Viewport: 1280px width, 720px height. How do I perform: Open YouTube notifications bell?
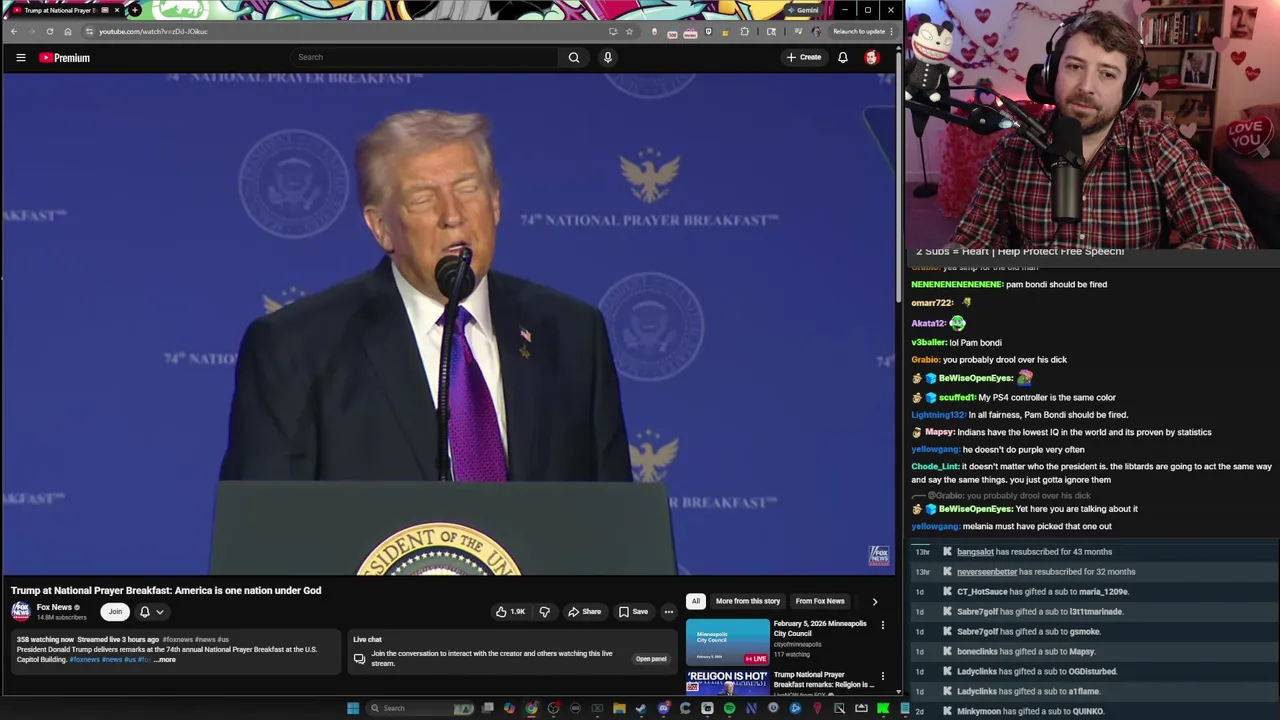pos(843,57)
